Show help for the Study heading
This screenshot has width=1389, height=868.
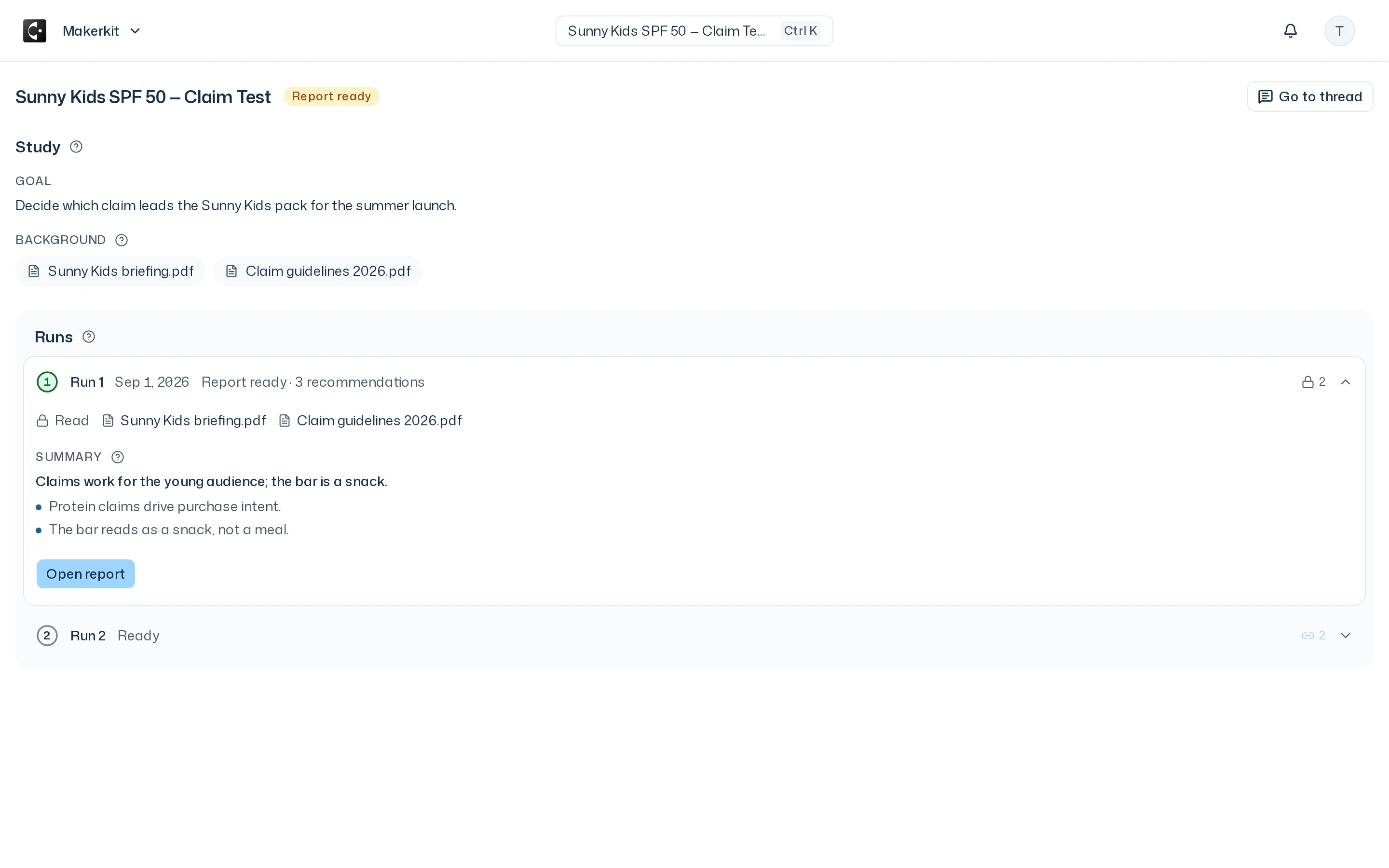[76, 147]
